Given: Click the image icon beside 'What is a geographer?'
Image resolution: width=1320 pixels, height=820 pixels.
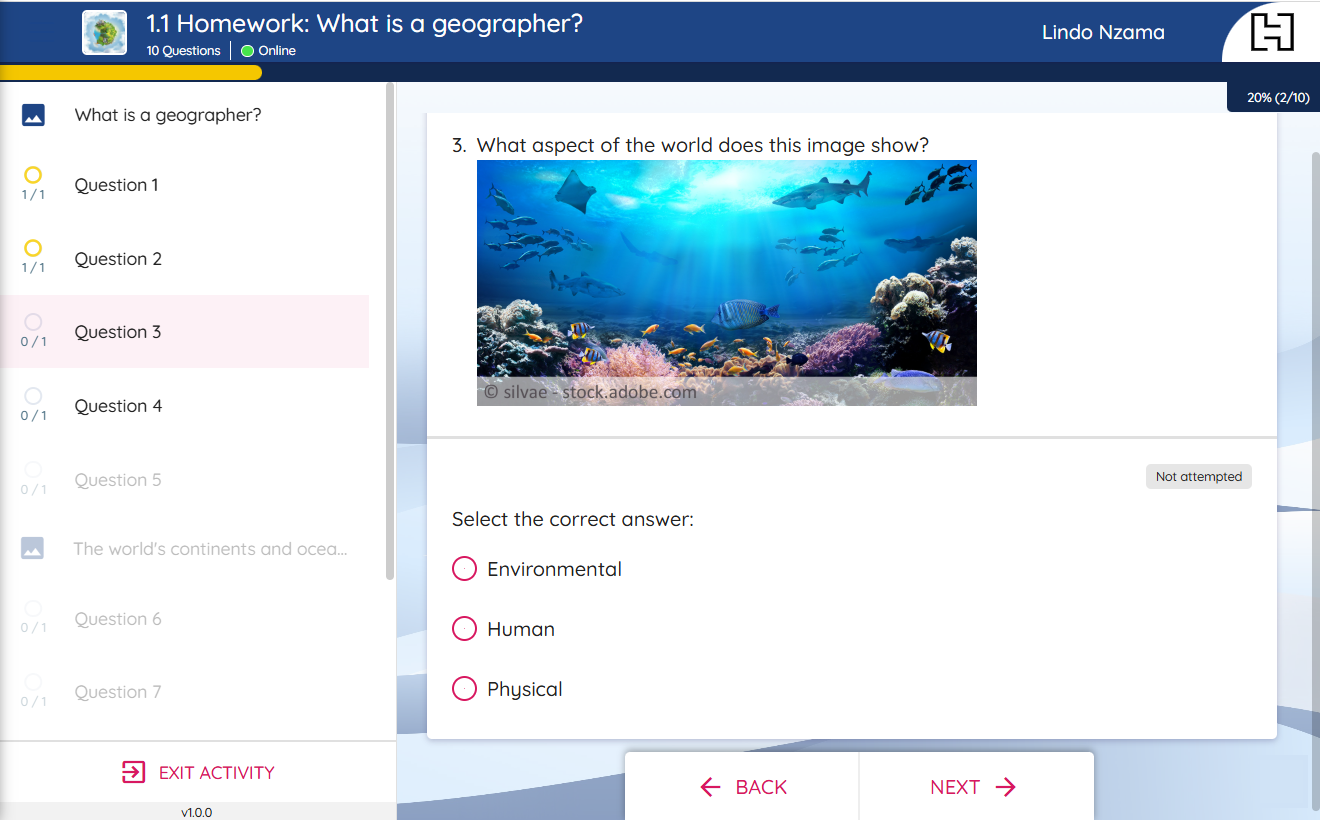Looking at the screenshot, I should (33, 115).
